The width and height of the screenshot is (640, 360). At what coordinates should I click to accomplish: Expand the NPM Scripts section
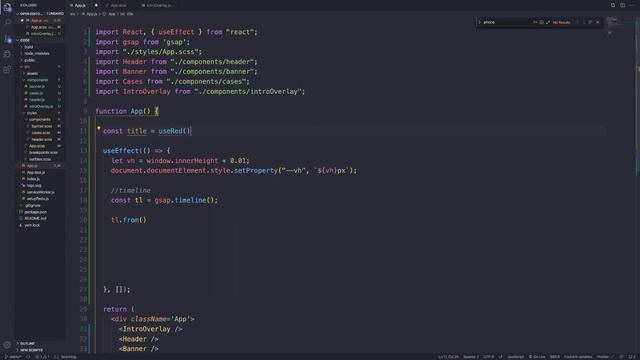(x=40, y=350)
